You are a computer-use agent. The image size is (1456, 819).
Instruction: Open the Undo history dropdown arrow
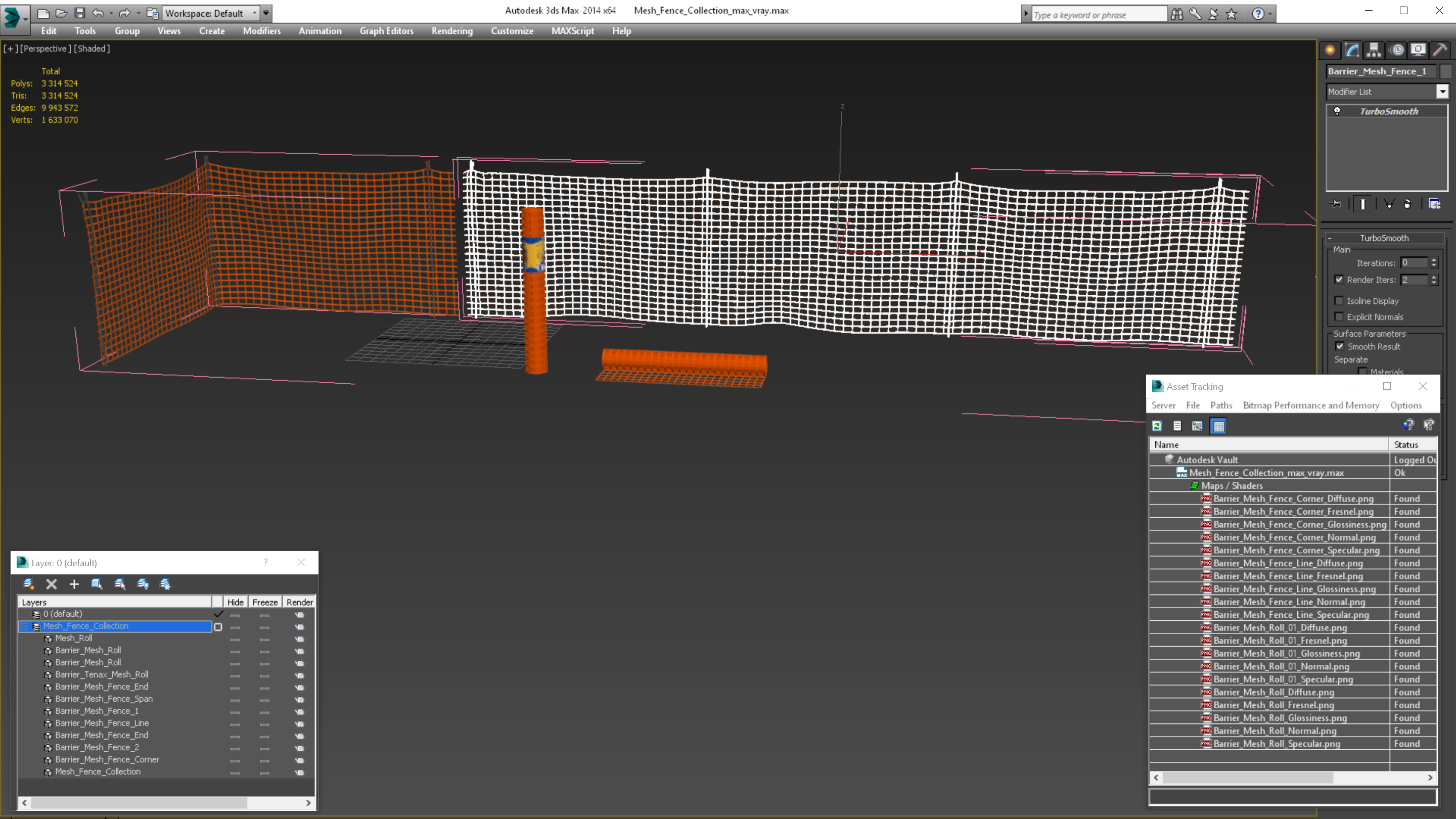pyautogui.click(x=111, y=13)
